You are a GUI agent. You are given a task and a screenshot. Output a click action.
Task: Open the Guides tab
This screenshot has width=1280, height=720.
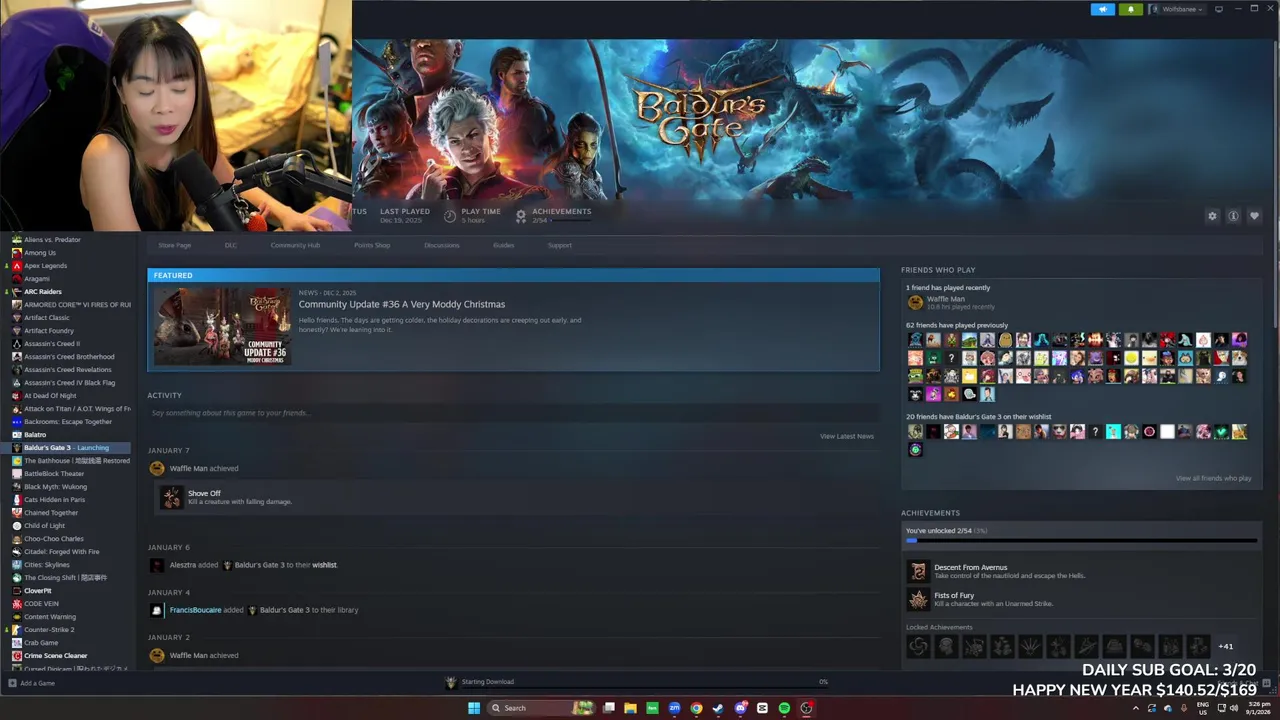pyautogui.click(x=503, y=245)
